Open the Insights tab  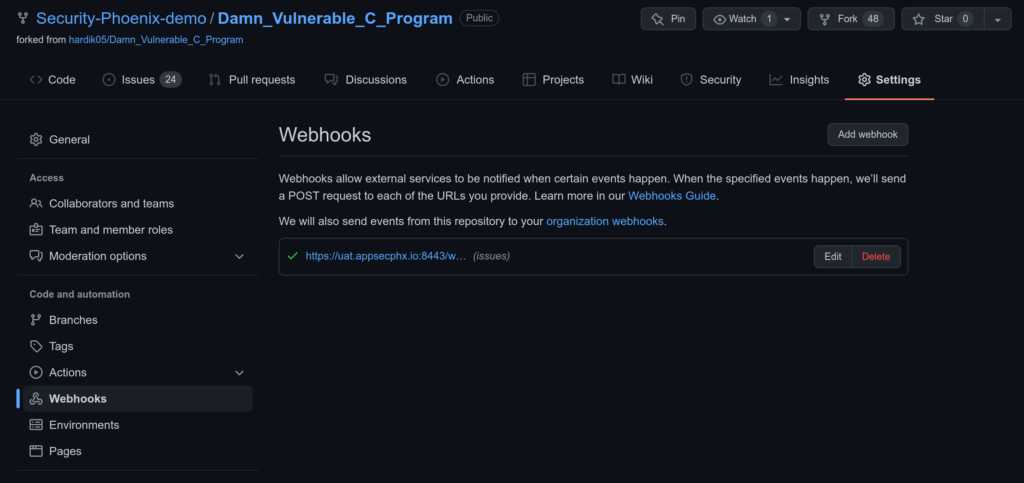[799, 80]
